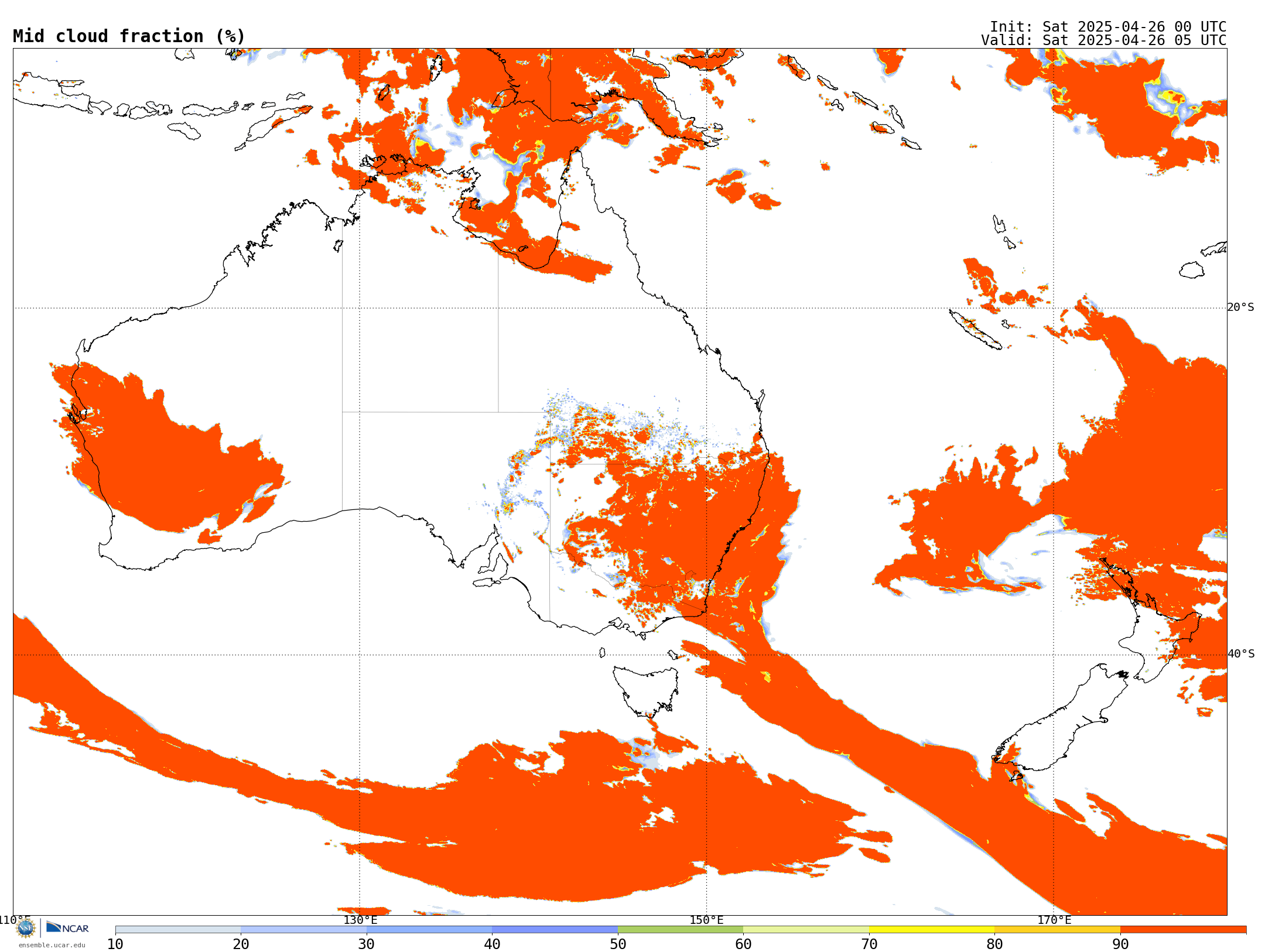This screenshot has height=952, width=1265.
Task: Open the ensemble.ucar.edu text link
Action: coord(52,945)
